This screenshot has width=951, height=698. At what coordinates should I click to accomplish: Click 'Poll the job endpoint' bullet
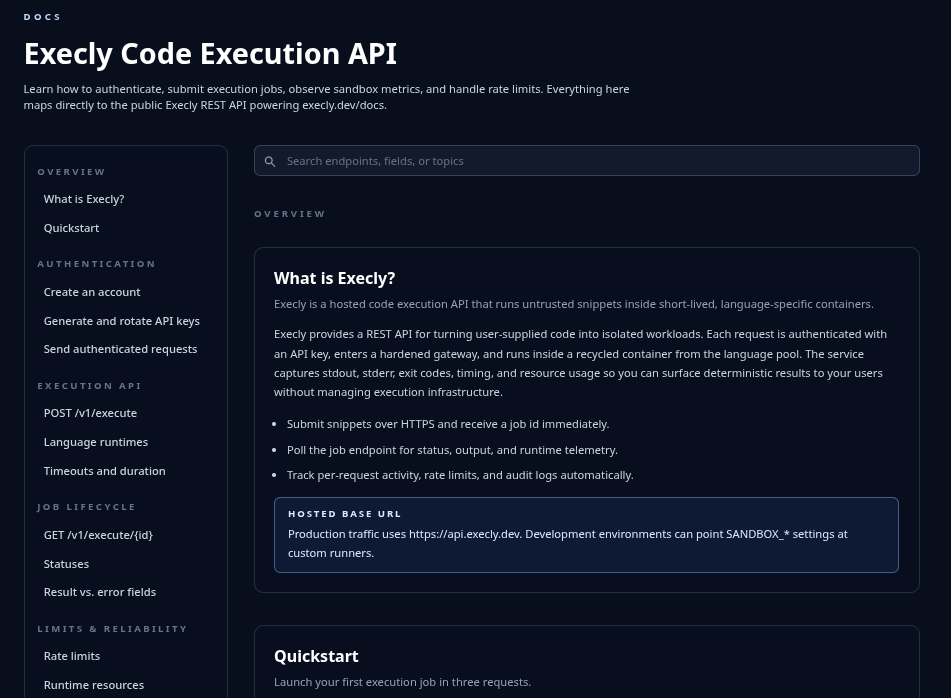tap(452, 450)
